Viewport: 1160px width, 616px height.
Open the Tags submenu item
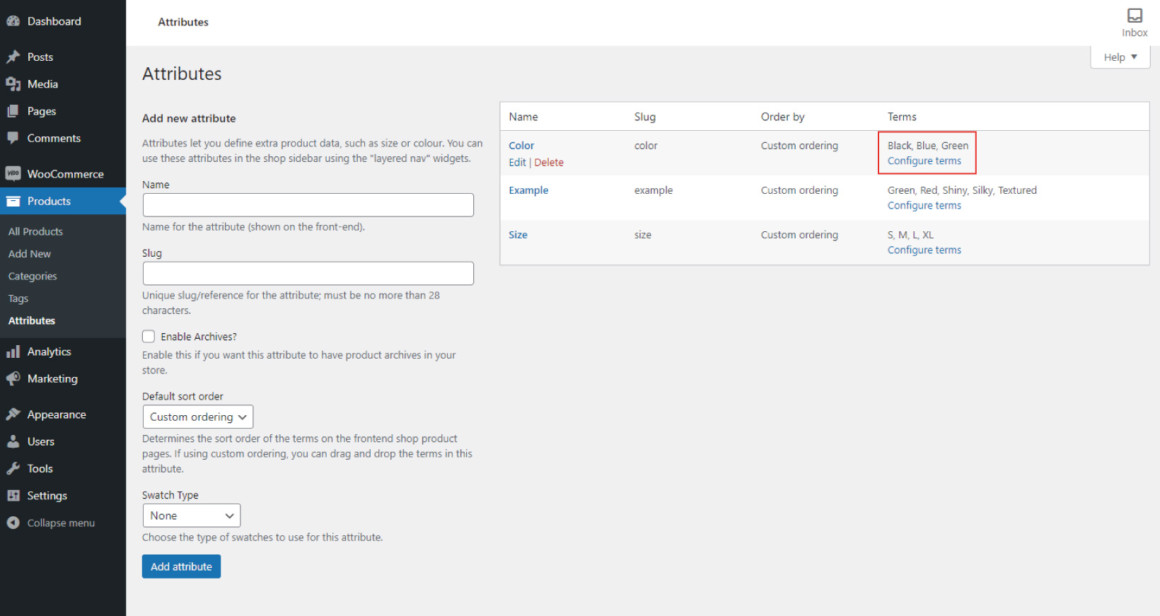18,298
